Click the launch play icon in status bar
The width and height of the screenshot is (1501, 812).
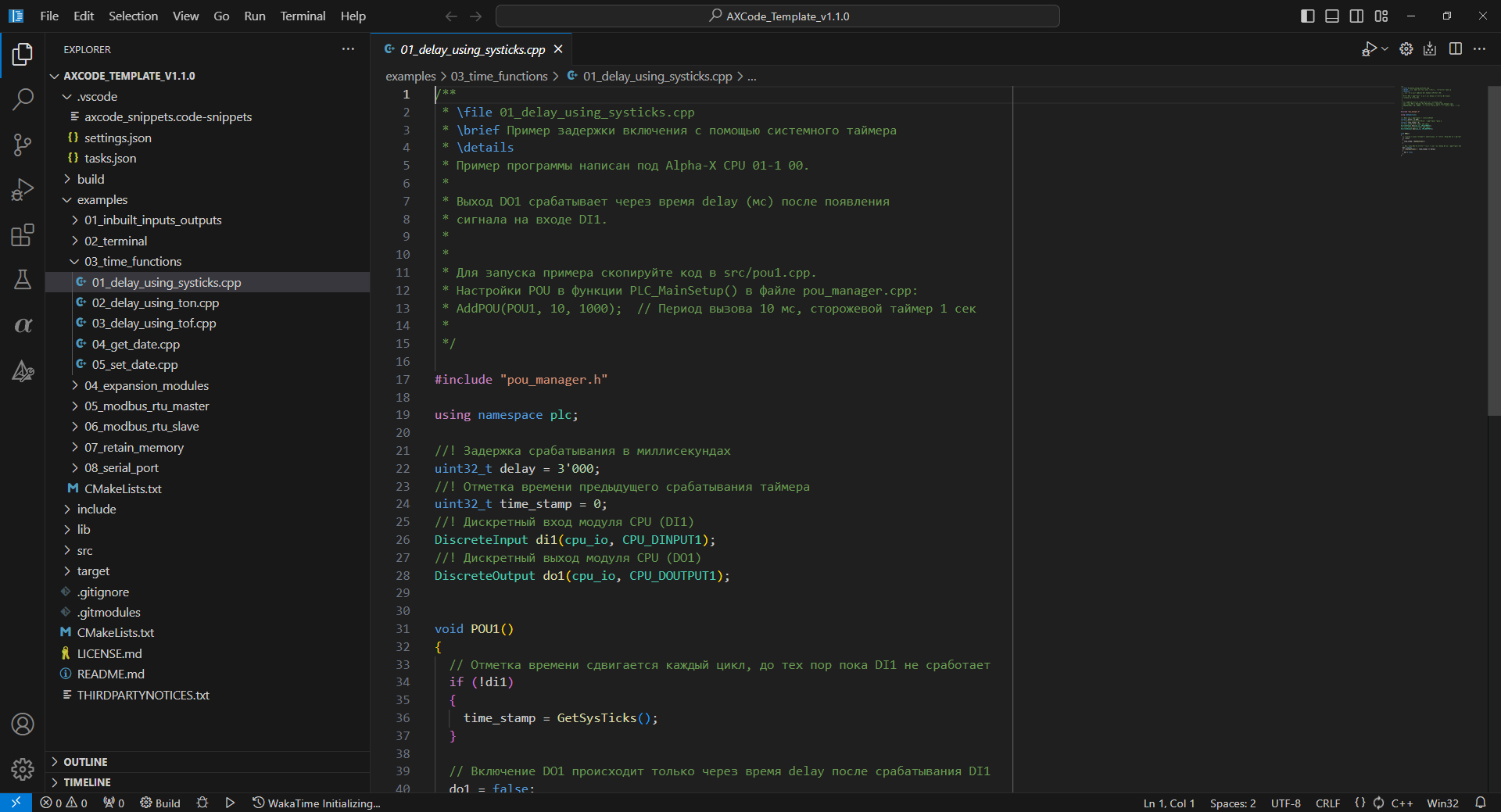pyautogui.click(x=230, y=803)
